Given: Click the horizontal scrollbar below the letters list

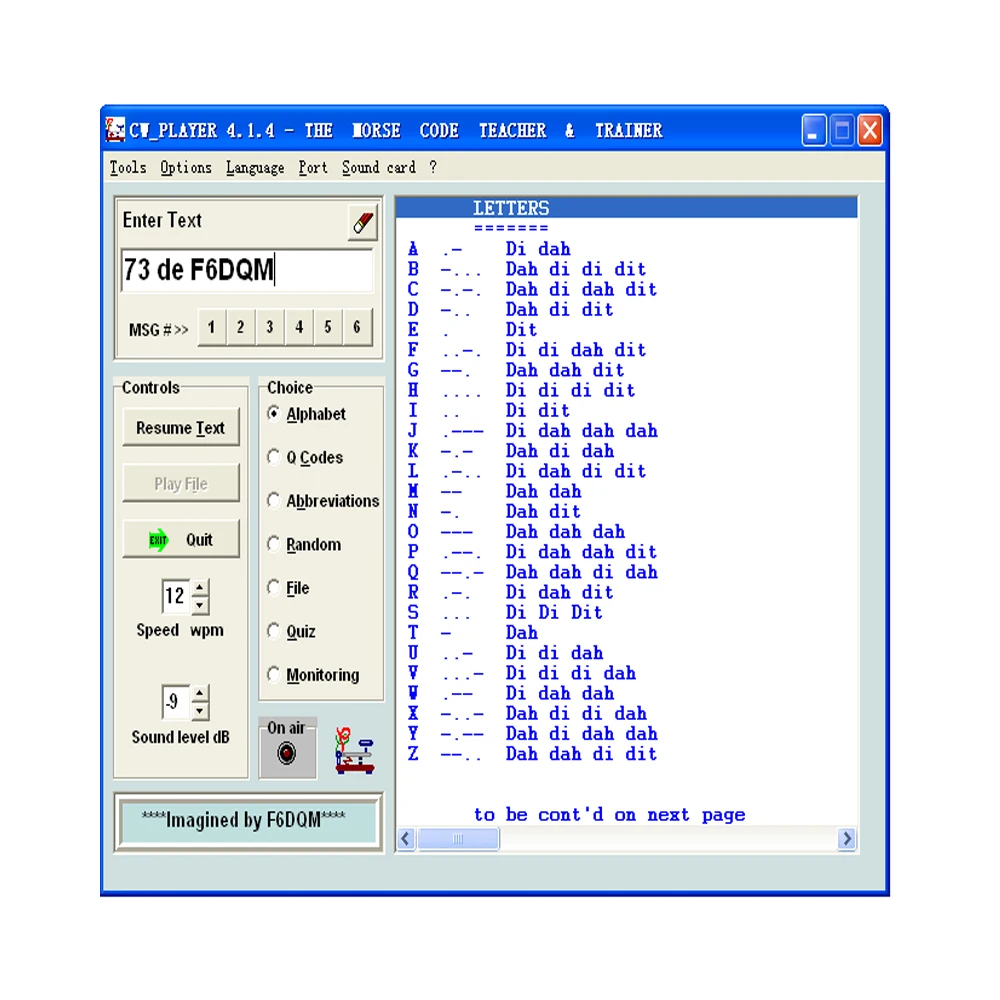Looking at the screenshot, I should pyautogui.click(x=460, y=839).
